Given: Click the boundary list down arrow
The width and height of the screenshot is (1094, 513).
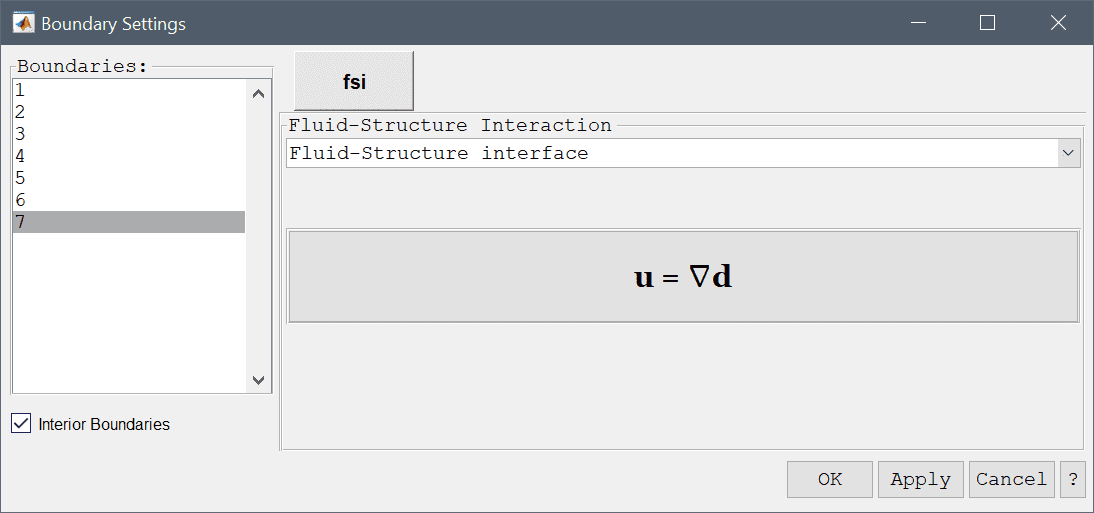Looking at the screenshot, I should [x=258, y=380].
